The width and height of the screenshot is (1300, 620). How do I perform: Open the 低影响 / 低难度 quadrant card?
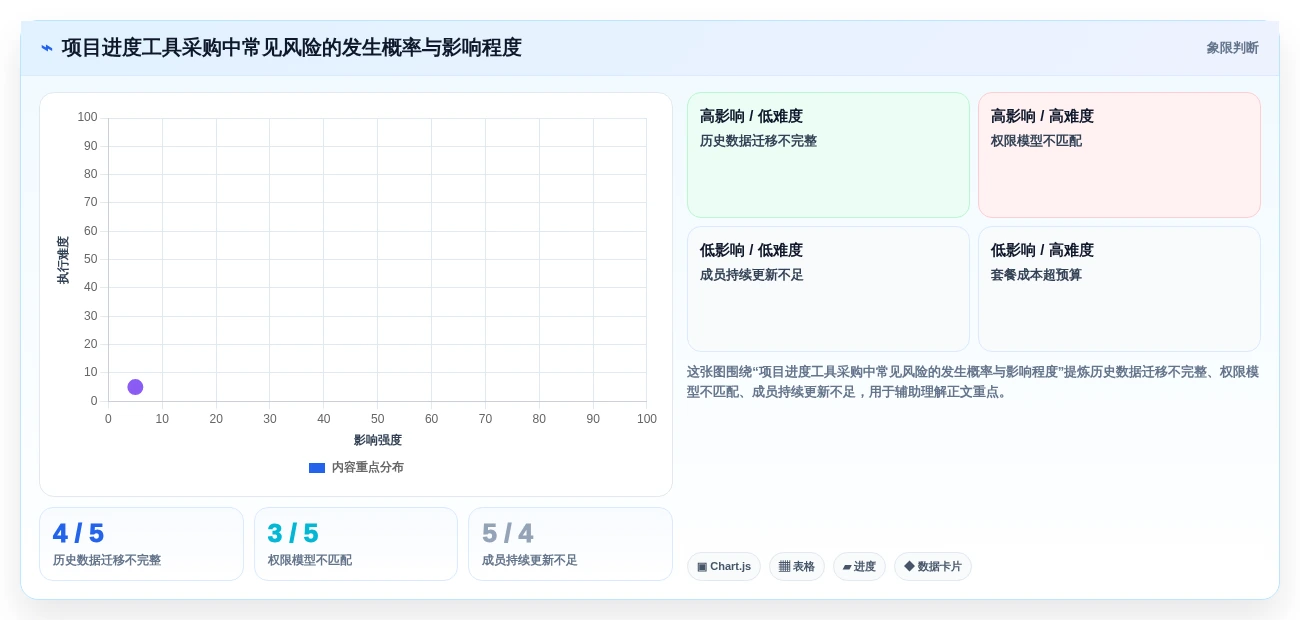pyautogui.click(x=828, y=289)
